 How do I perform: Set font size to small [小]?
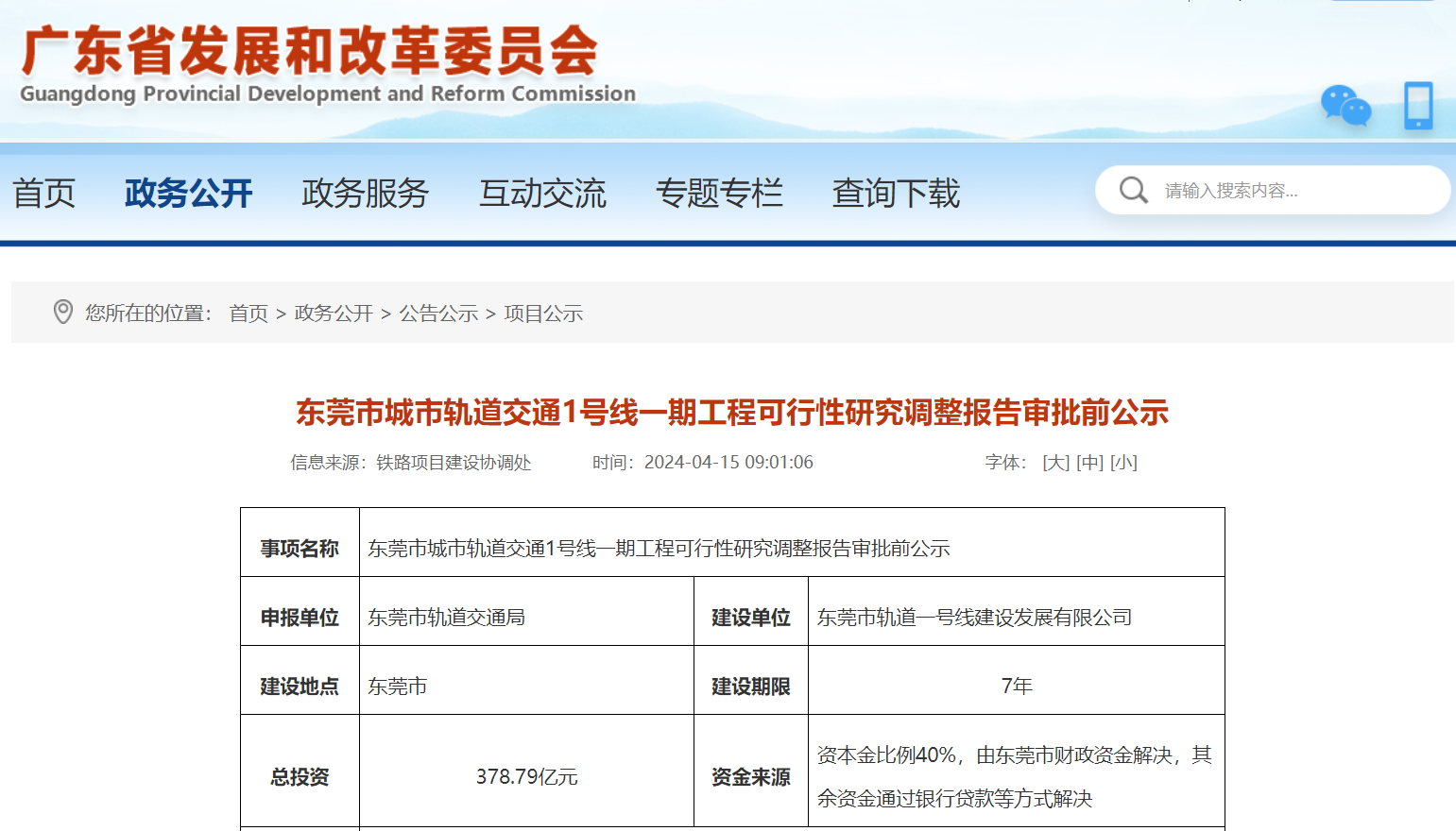pos(1123,463)
